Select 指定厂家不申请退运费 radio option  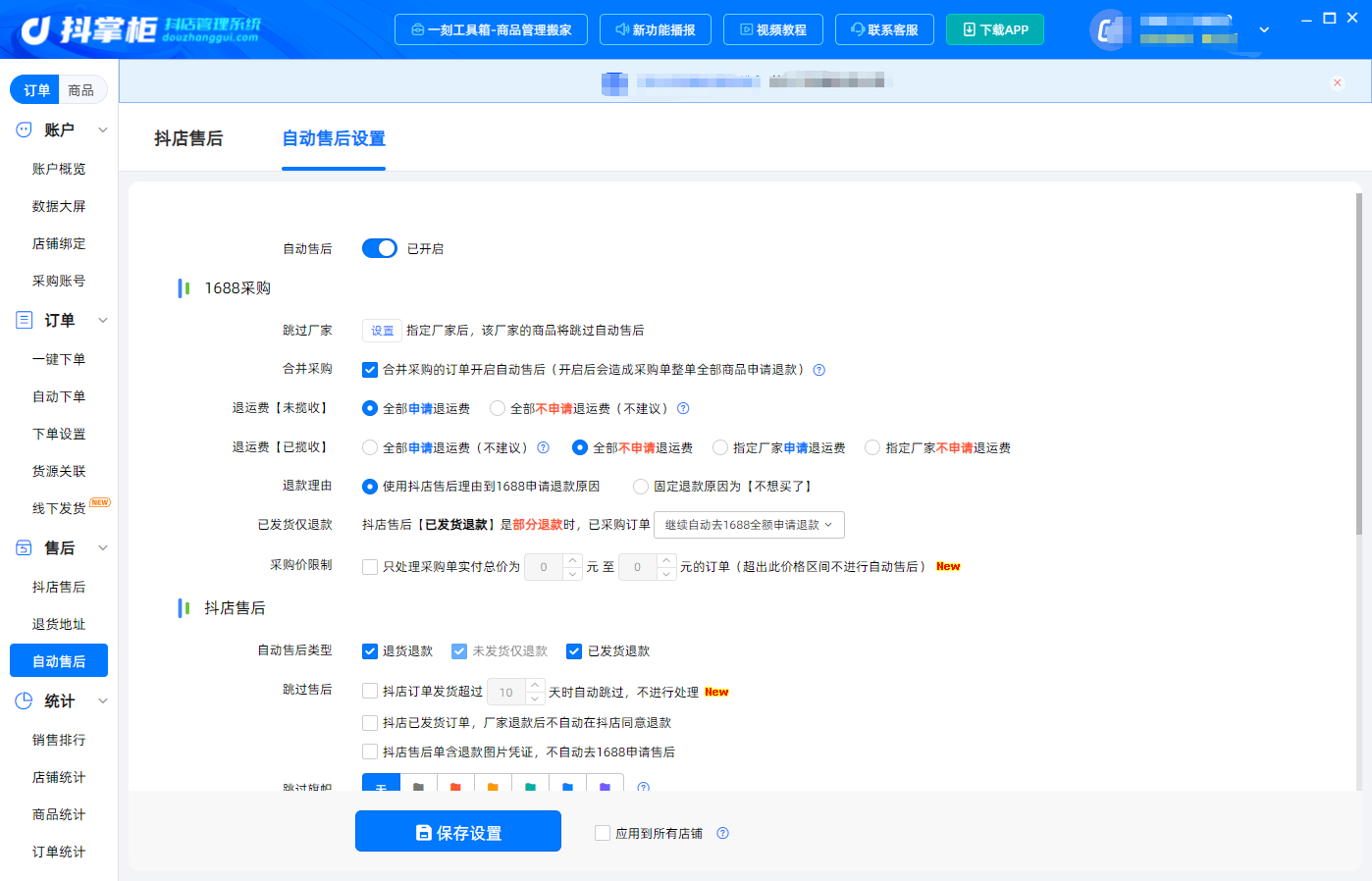pyautogui.click(x=872, y=447)
